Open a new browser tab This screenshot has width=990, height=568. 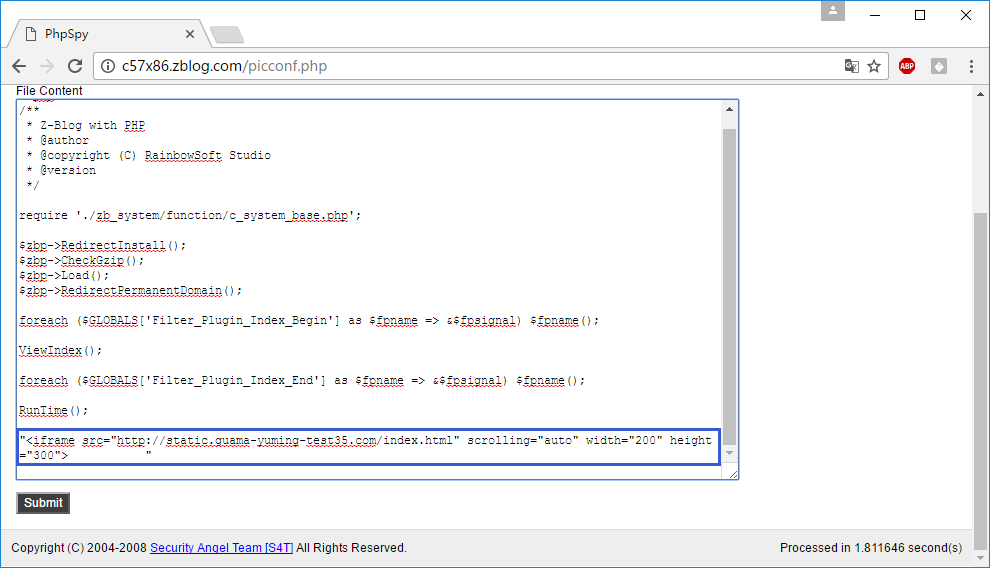point(227,35)
